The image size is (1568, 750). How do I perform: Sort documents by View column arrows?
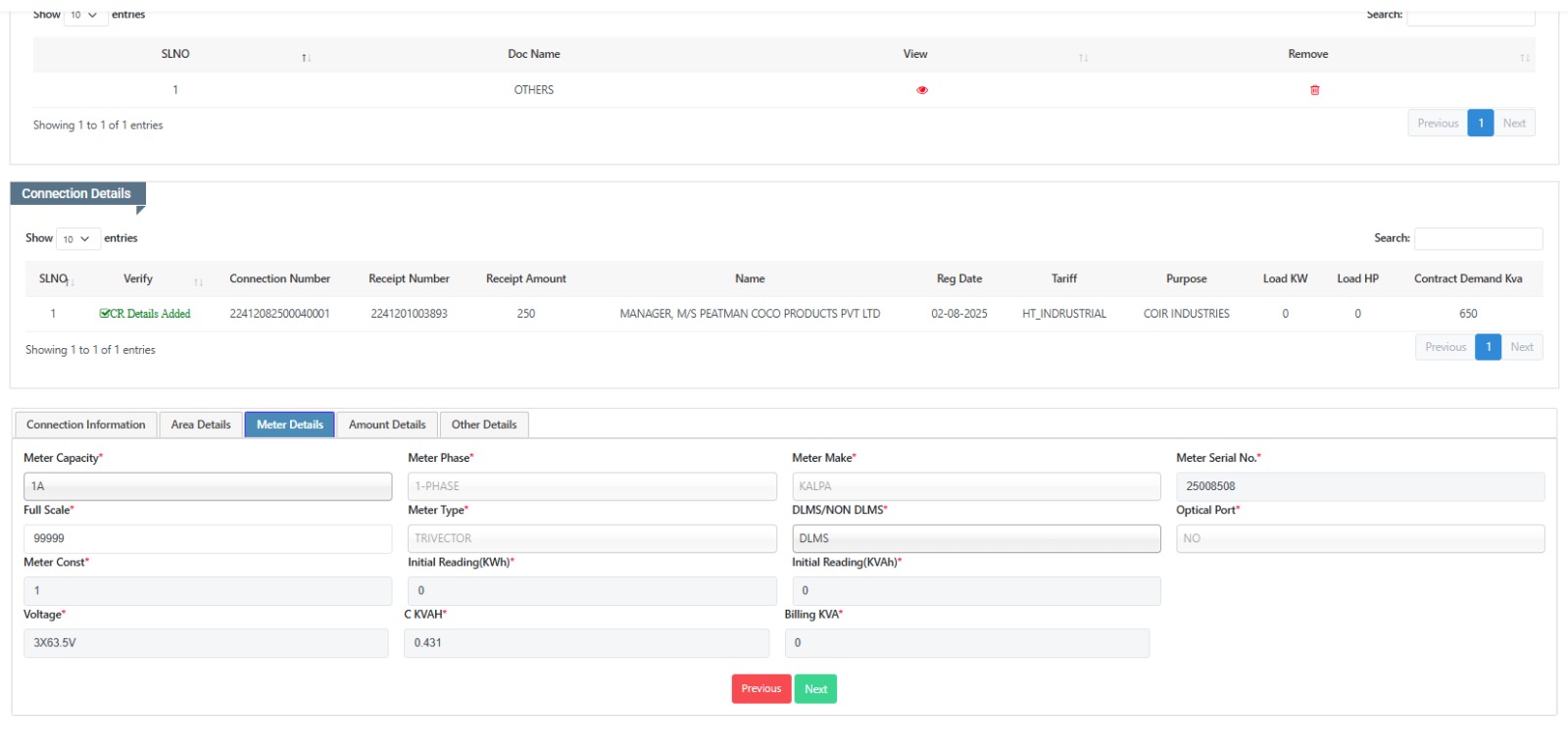click(x=1083, y=58)
